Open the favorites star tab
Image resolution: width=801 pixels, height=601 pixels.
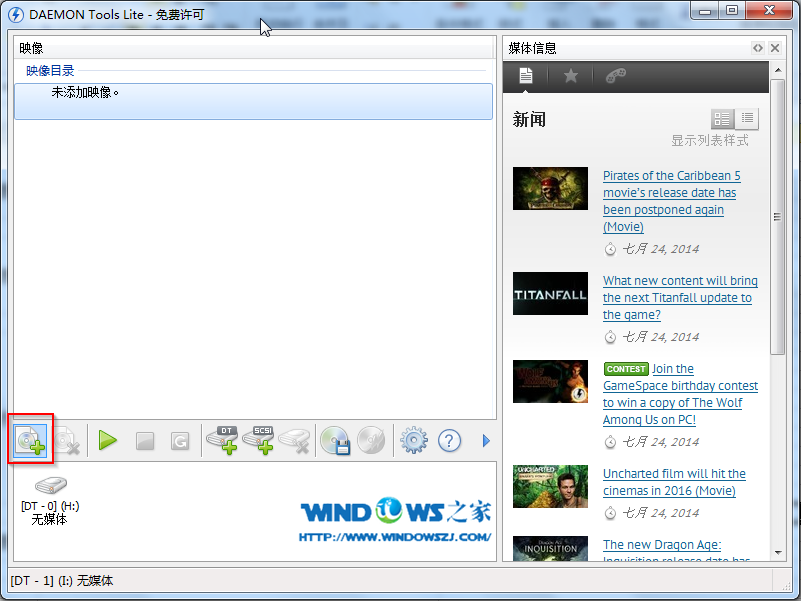pyautogui.click(x=571, y=76)
